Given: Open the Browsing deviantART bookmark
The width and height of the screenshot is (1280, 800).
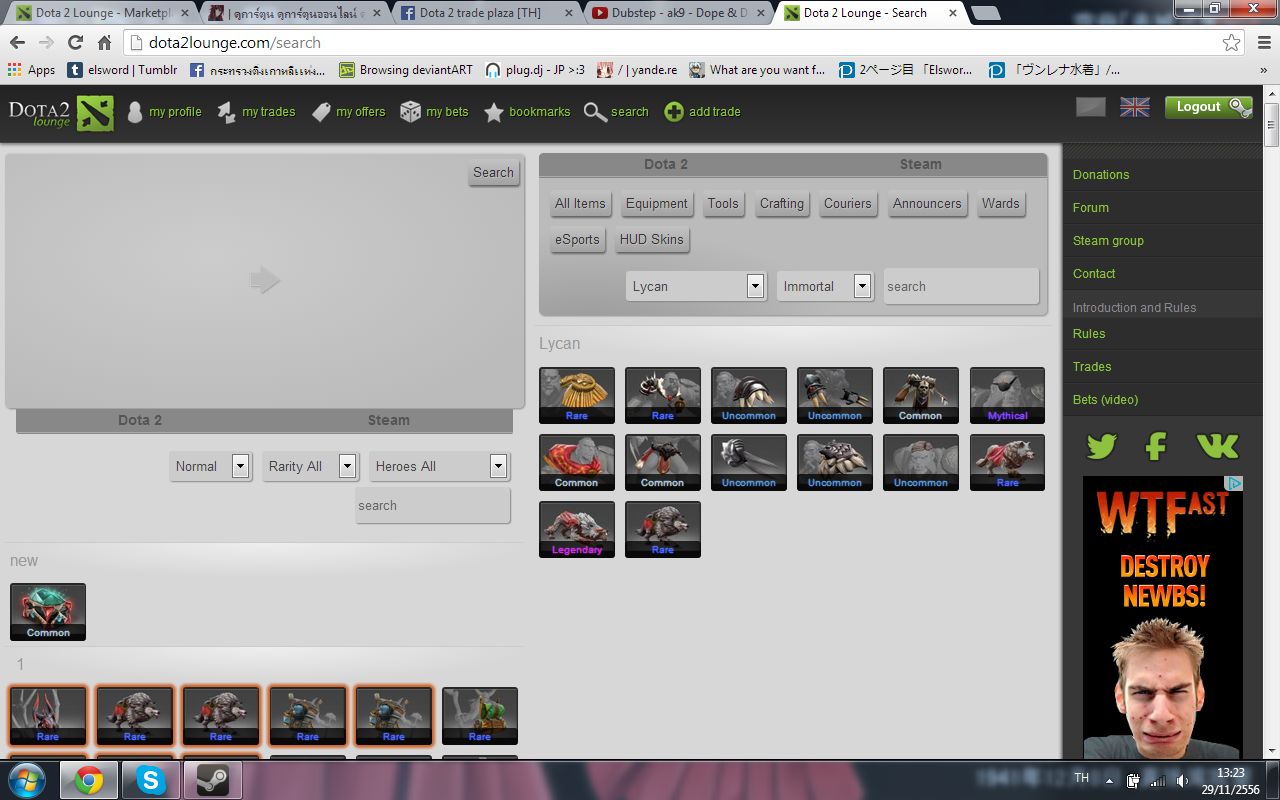Looking at the screenshot, I should 406,70.
